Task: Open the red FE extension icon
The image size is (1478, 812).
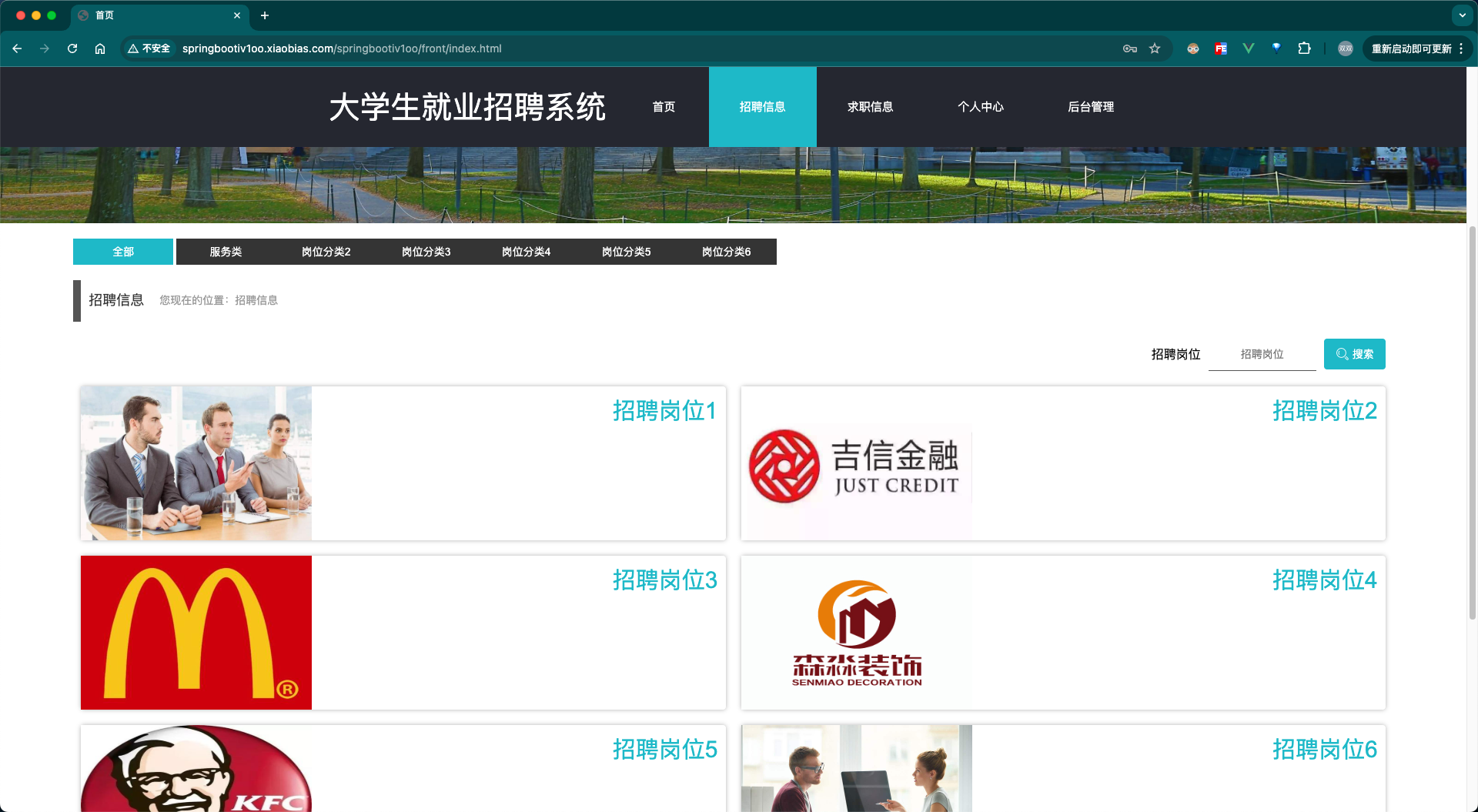Action: coord(1221,48)
